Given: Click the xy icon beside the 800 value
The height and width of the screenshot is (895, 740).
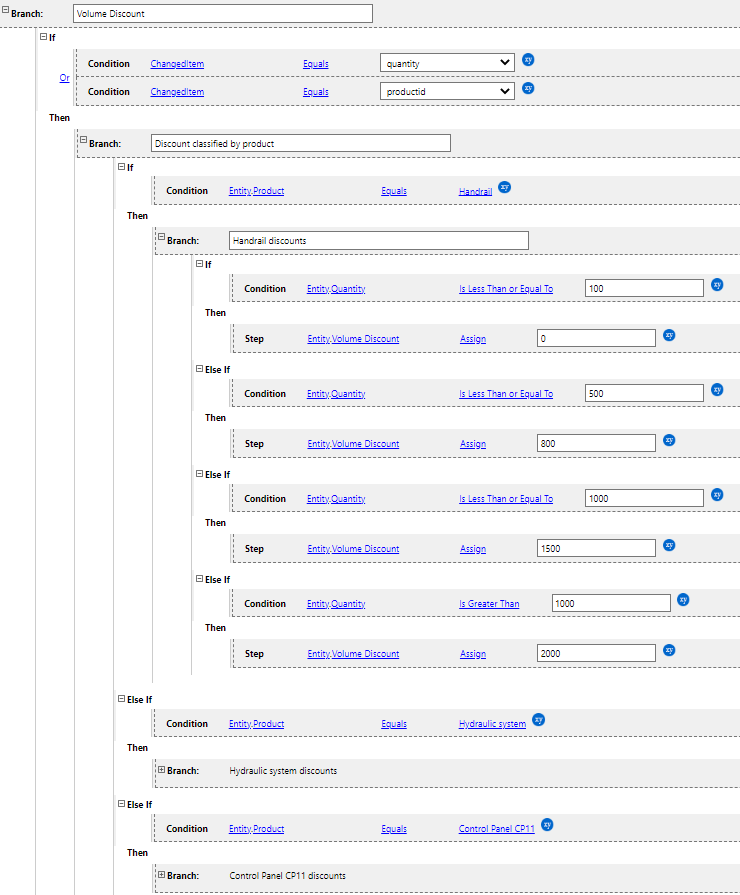Looking at the screenshot, I should pyautogui.click(x=669, y=440).
